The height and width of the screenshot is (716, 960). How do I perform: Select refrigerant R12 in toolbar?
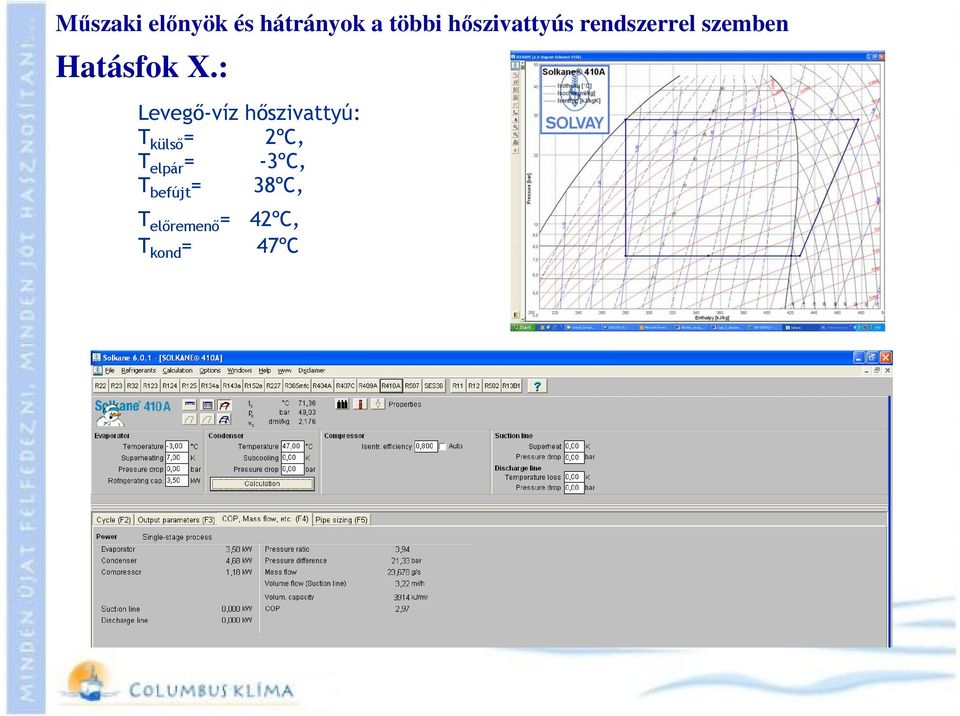click(x=474, y=386)
